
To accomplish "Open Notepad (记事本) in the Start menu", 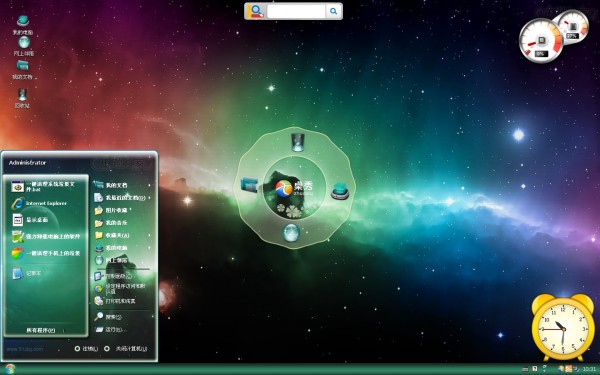I will click(26, 273).
